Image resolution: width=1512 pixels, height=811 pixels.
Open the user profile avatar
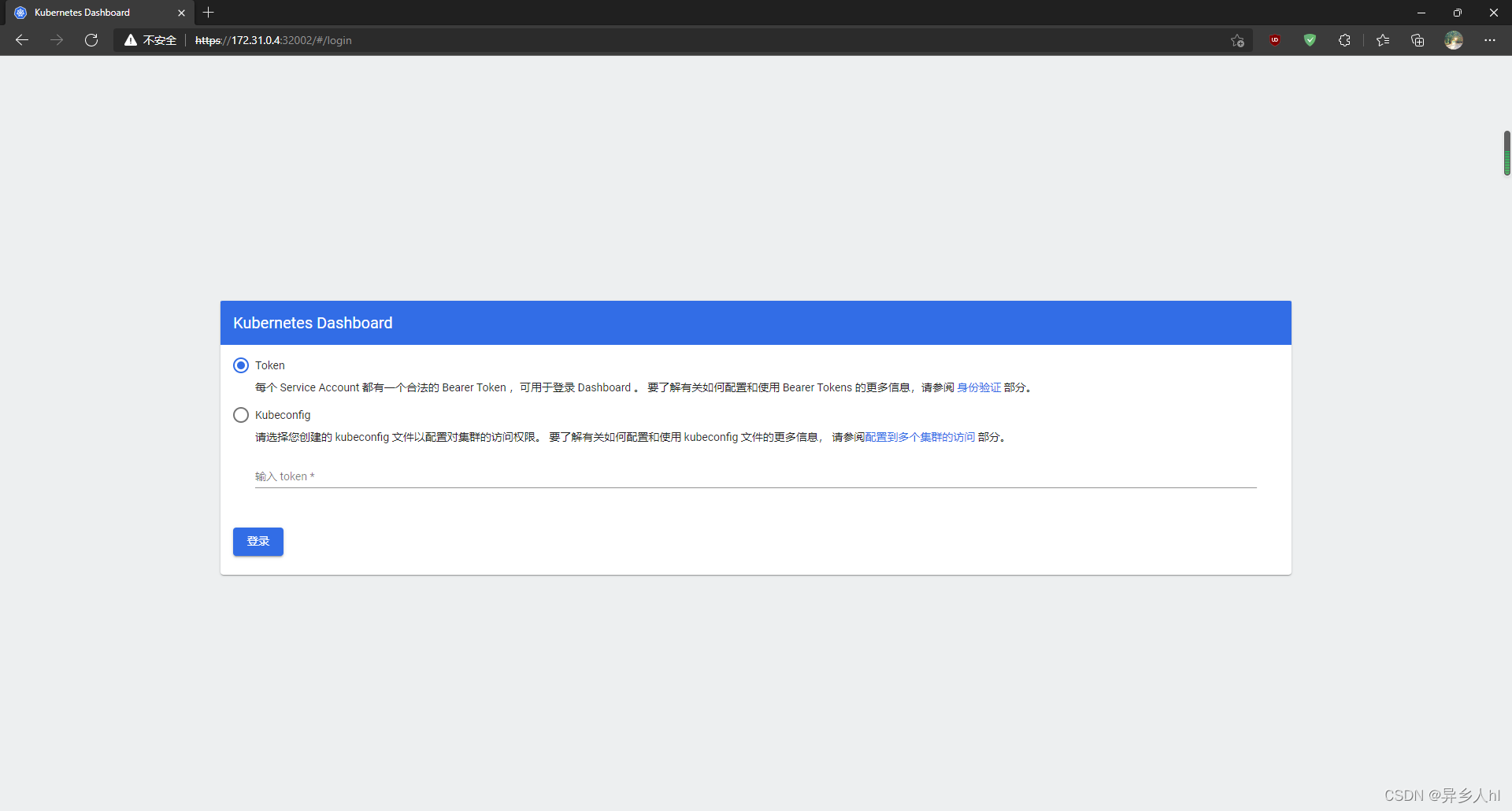[x=1454, y=40]
